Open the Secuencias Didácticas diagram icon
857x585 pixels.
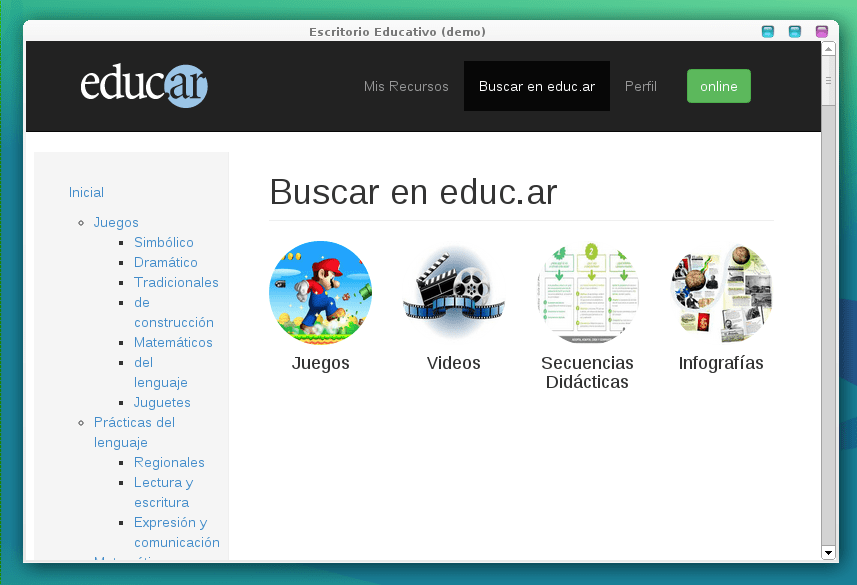pyautogui.click(x=587, y=292)
